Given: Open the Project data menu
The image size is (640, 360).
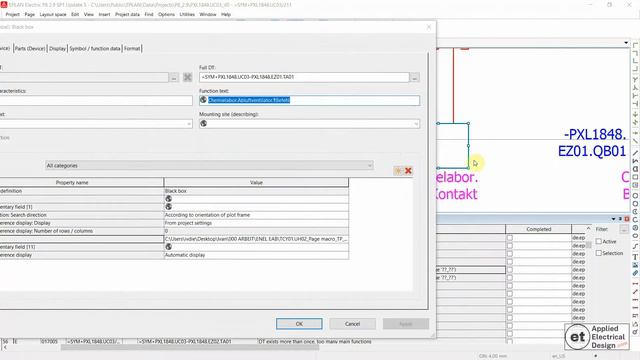Looking at the screenshot, I should tap(127, 14).
